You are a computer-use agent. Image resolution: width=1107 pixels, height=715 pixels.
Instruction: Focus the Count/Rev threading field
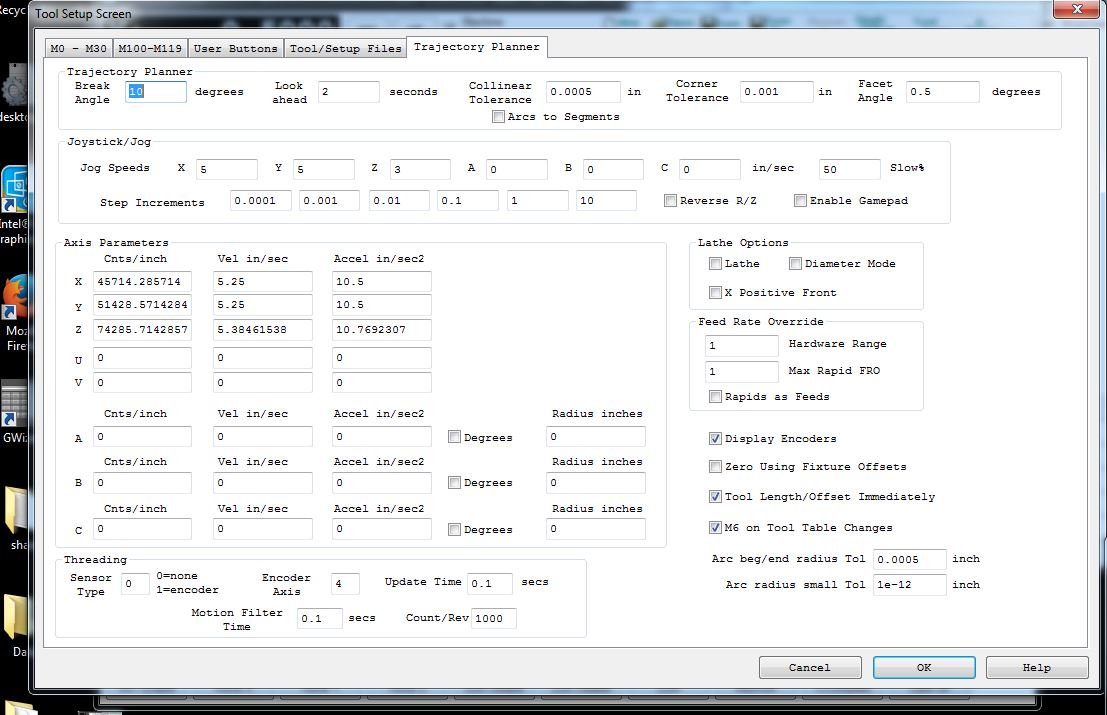pyautogui.click(x=494, y=619)
